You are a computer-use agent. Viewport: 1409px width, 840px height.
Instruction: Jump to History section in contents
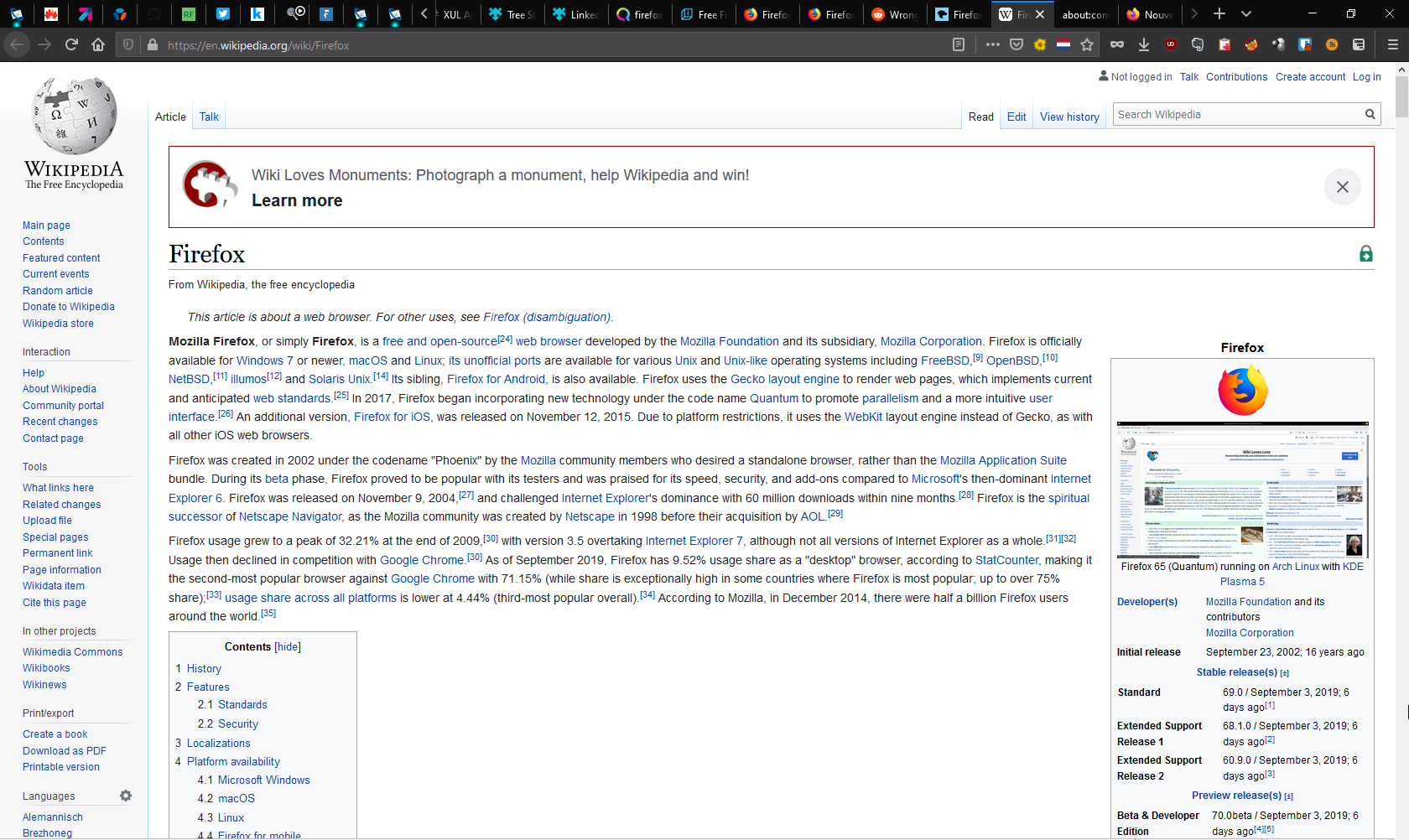point(204,669)
